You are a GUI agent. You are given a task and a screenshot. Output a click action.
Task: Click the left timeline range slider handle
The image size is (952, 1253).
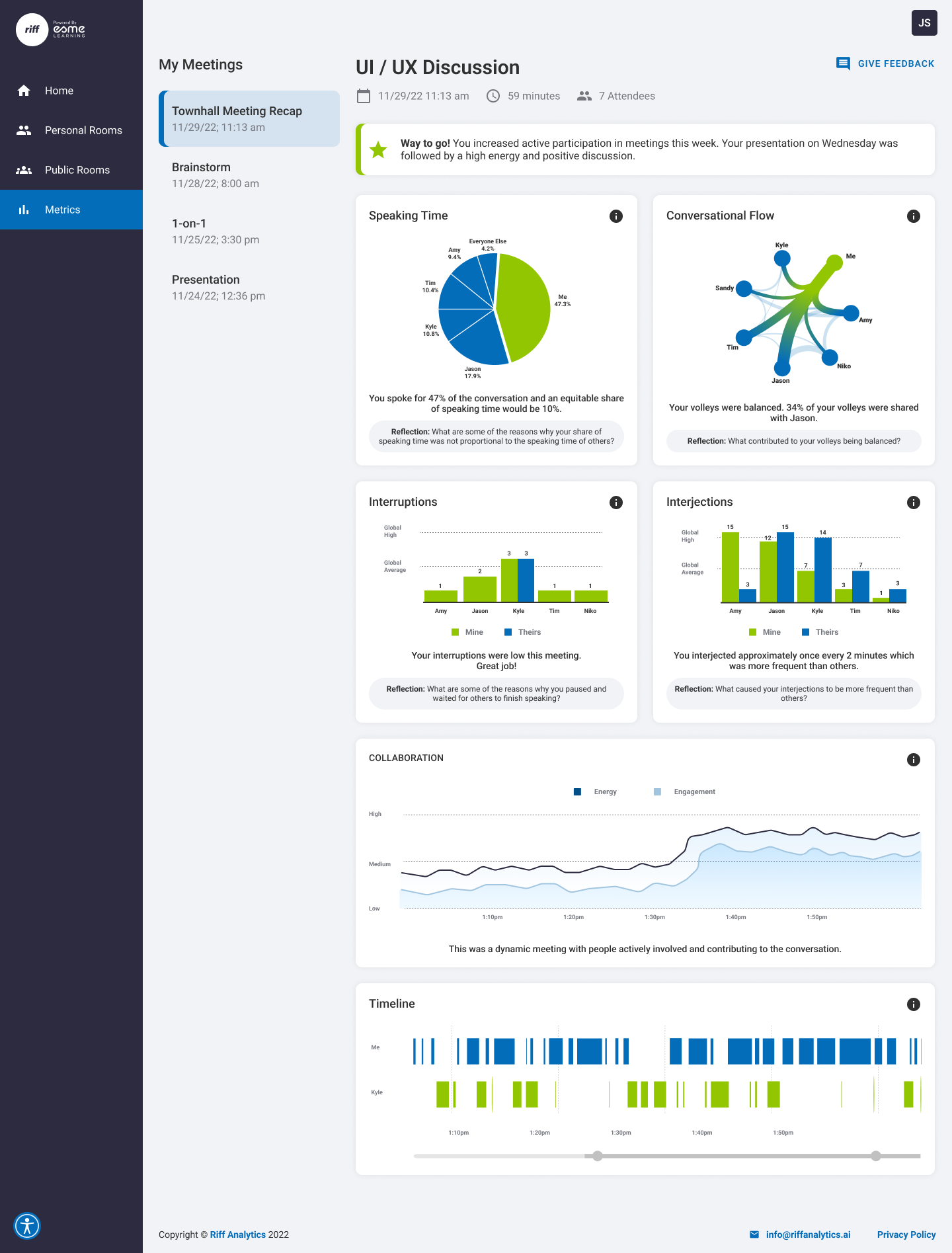pyautogui.click(x=598, y=1156)
